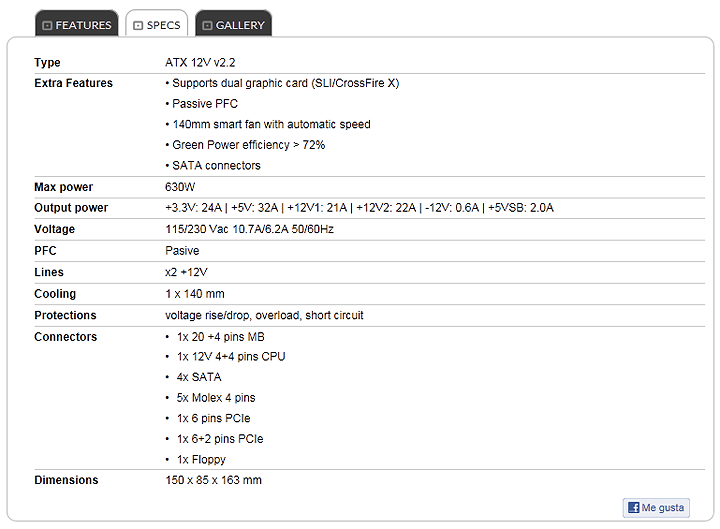Image resolution: width=720 pixels, height=529 pixels.
Task: Open the Gallery tab
Action: 233,25
